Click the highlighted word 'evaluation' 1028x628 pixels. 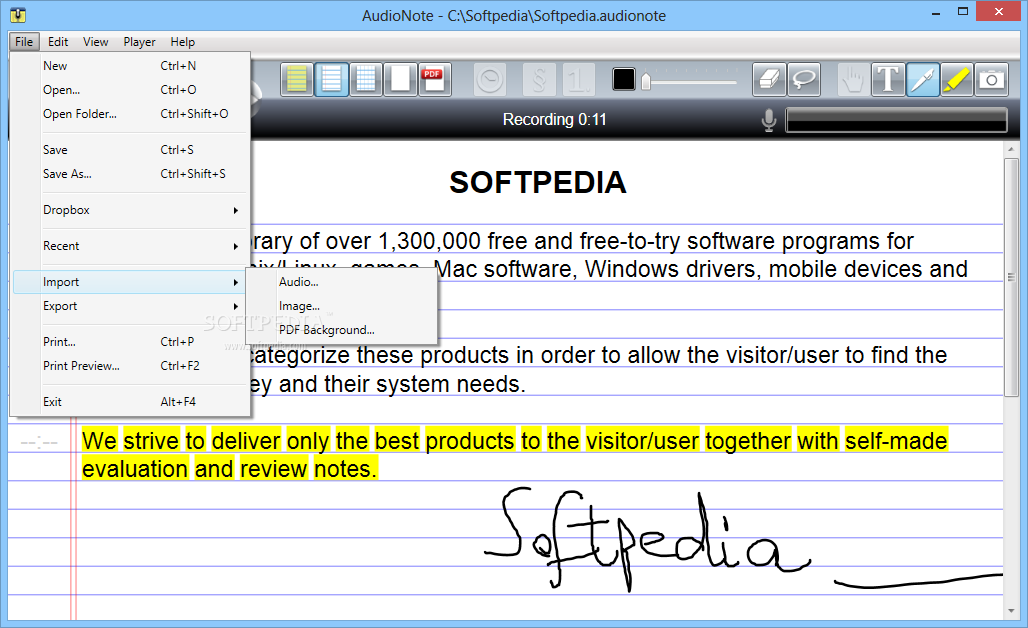(135, 469)
